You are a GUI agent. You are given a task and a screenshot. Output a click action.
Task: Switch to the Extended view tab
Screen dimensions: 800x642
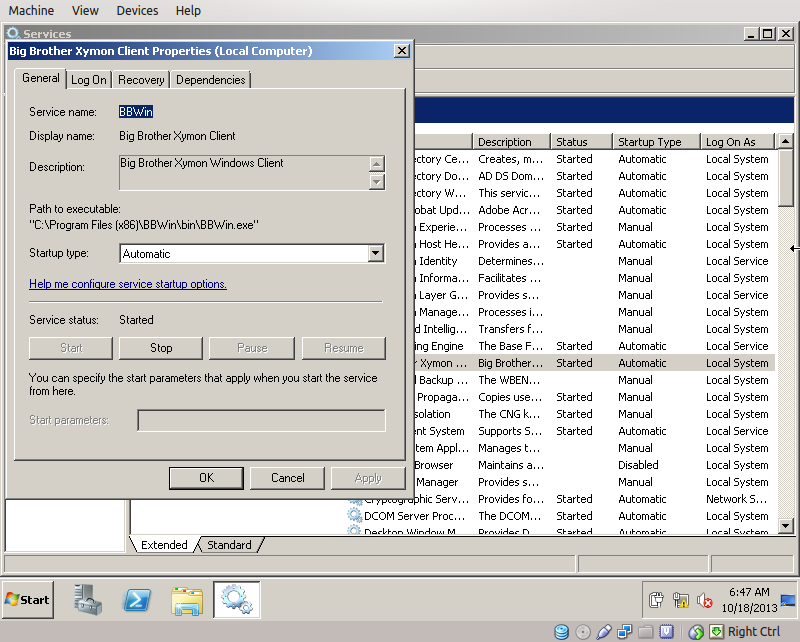[x=164, y=545]
